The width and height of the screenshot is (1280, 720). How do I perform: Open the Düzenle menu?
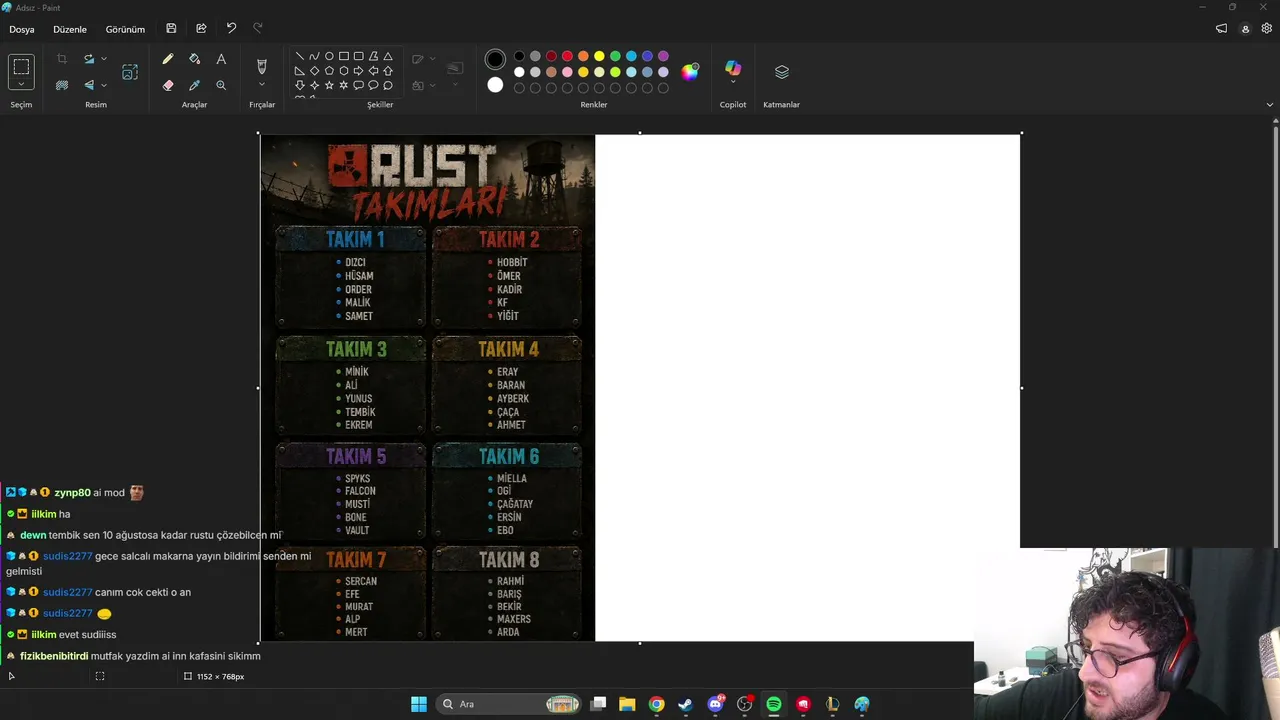point(70,29)
